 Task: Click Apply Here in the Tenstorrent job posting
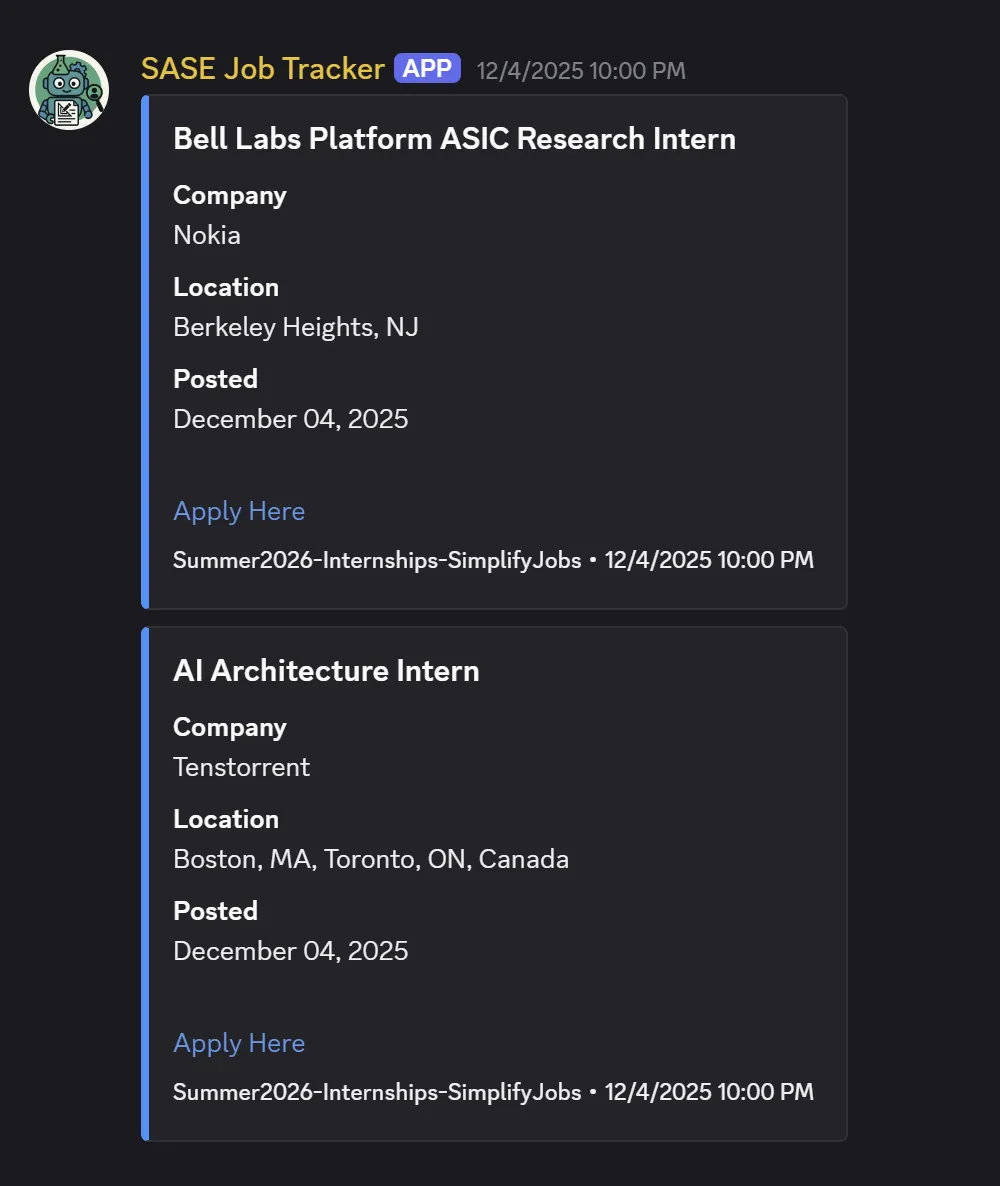pyautogui.click(x=239, y=1043)
